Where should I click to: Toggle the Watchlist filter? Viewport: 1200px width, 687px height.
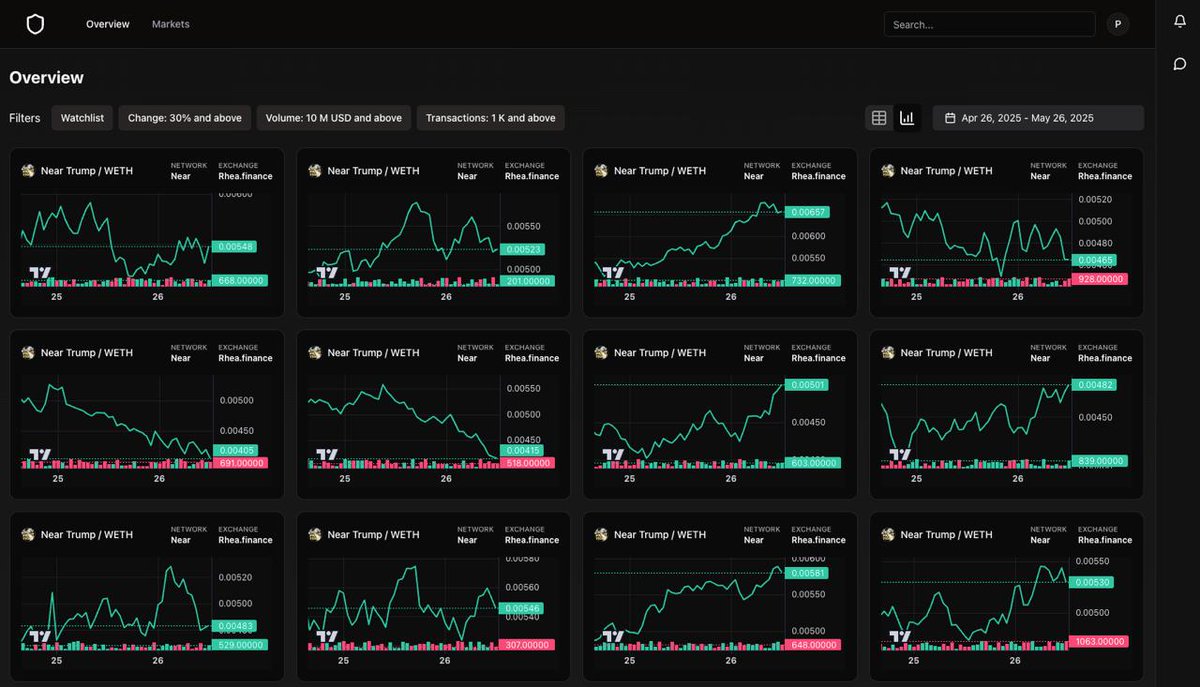[x=82, y=118]
